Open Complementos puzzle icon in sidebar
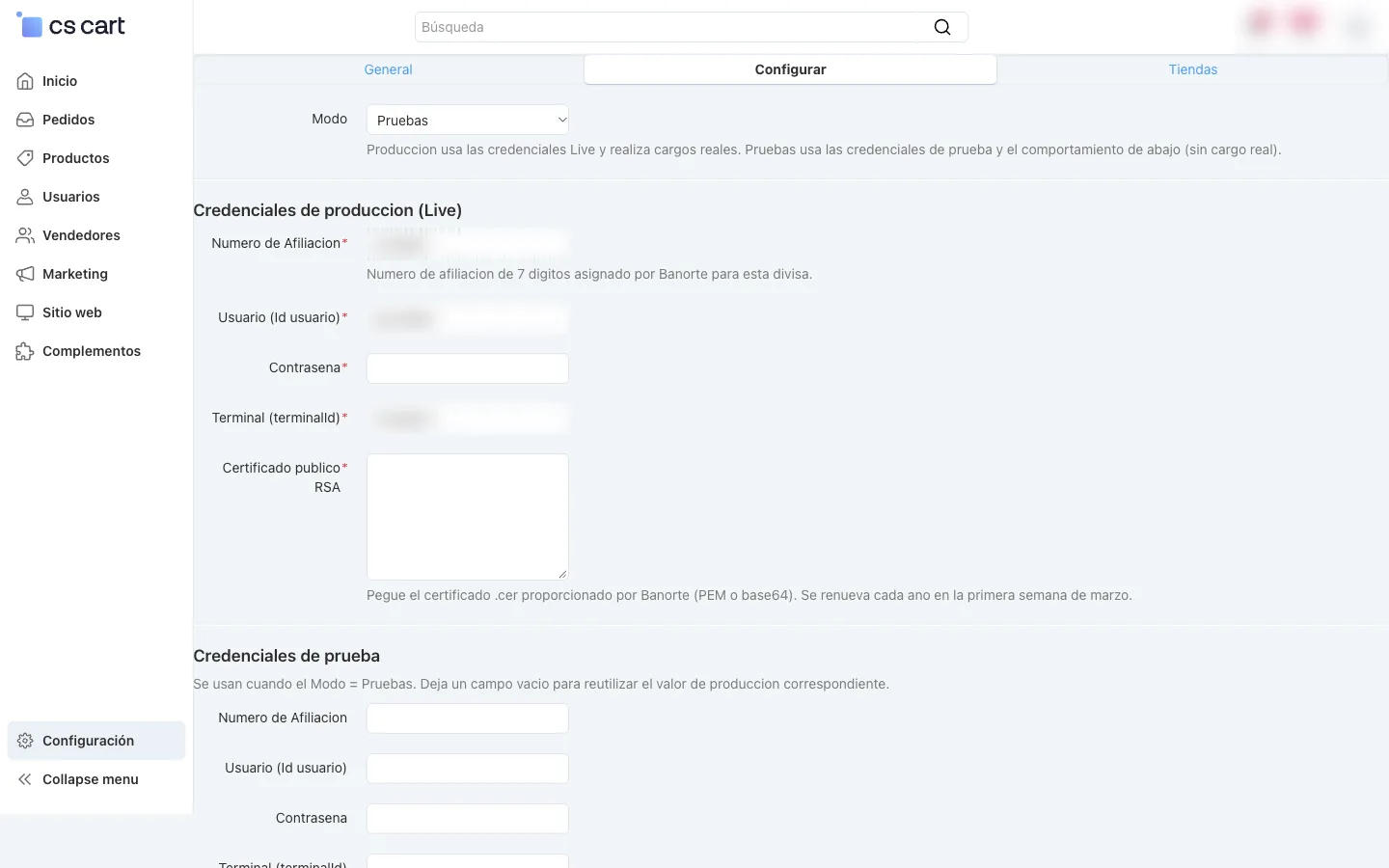 tap(25, 351)
